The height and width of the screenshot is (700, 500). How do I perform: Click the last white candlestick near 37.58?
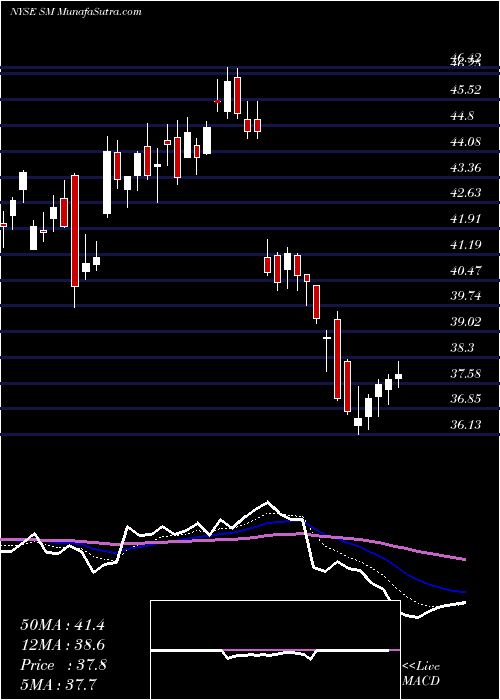point(398,375)
